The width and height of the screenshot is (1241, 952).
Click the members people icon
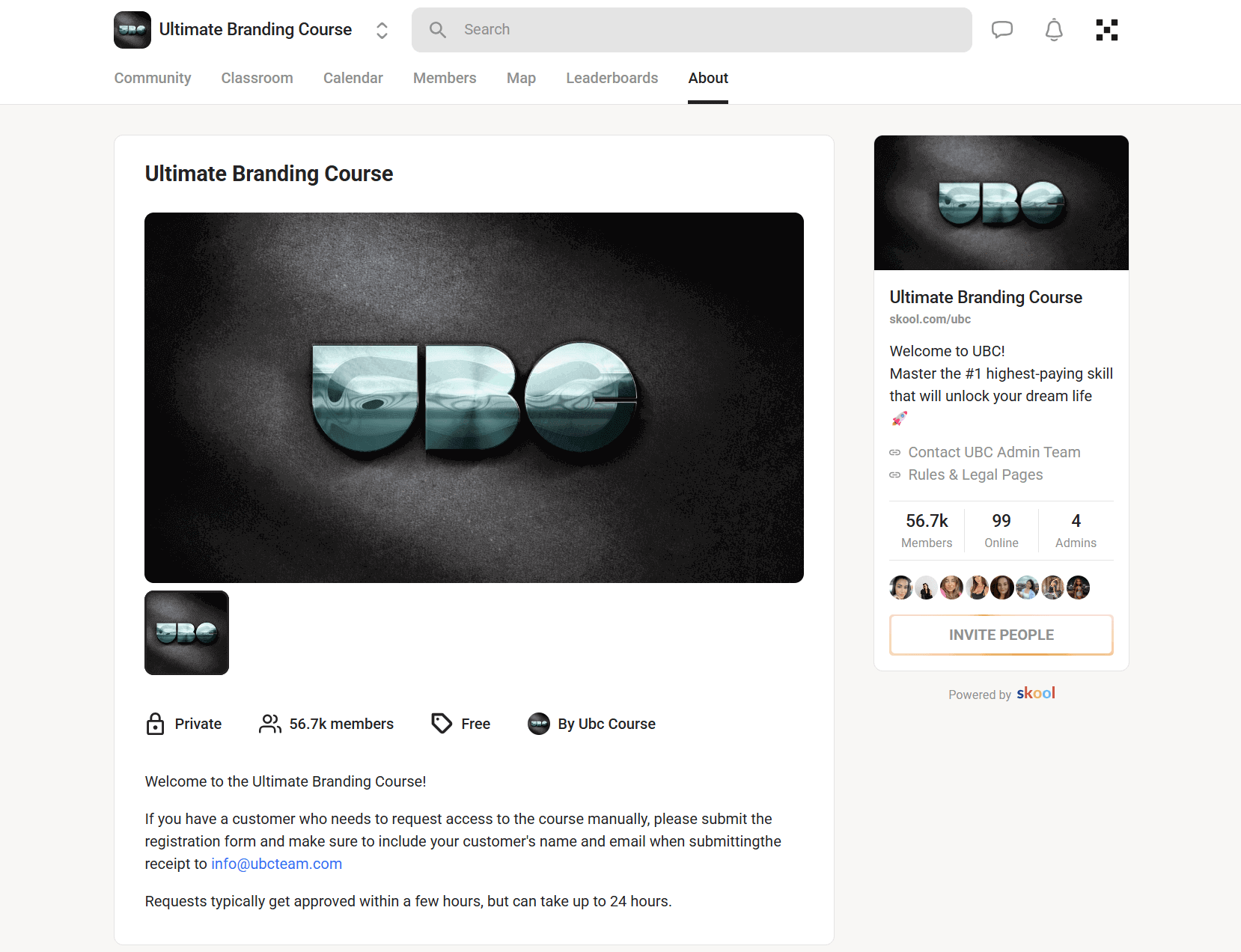point(269,724)
